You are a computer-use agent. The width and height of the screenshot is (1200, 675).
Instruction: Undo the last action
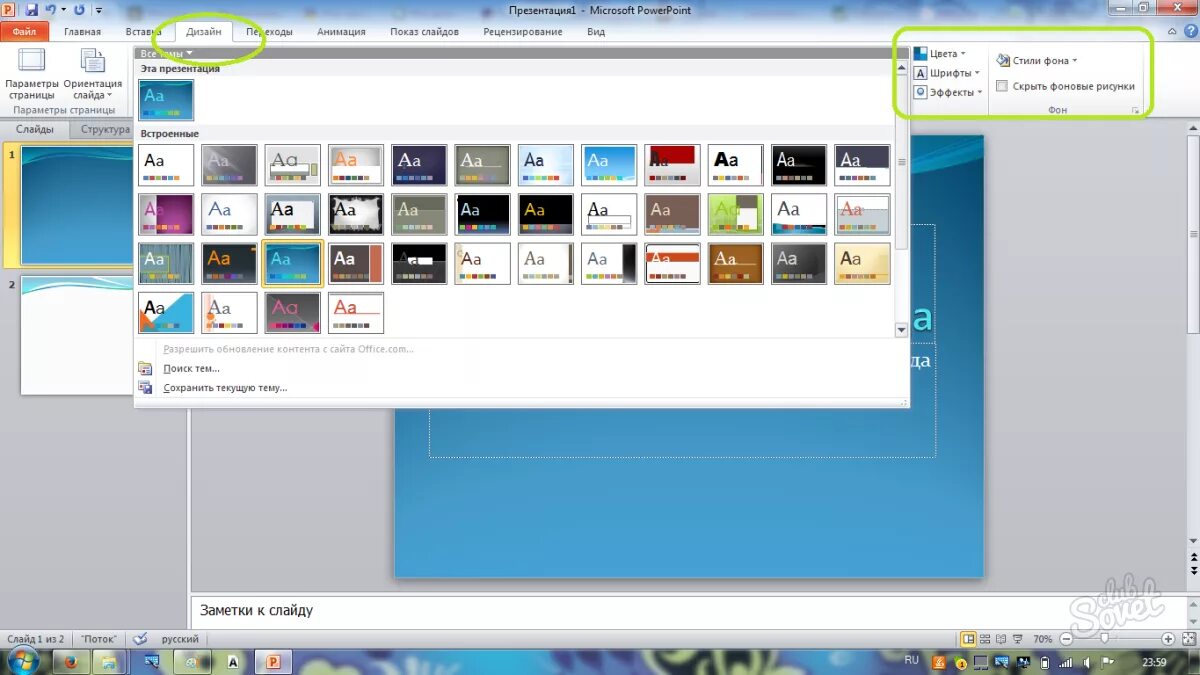(50, 10)
